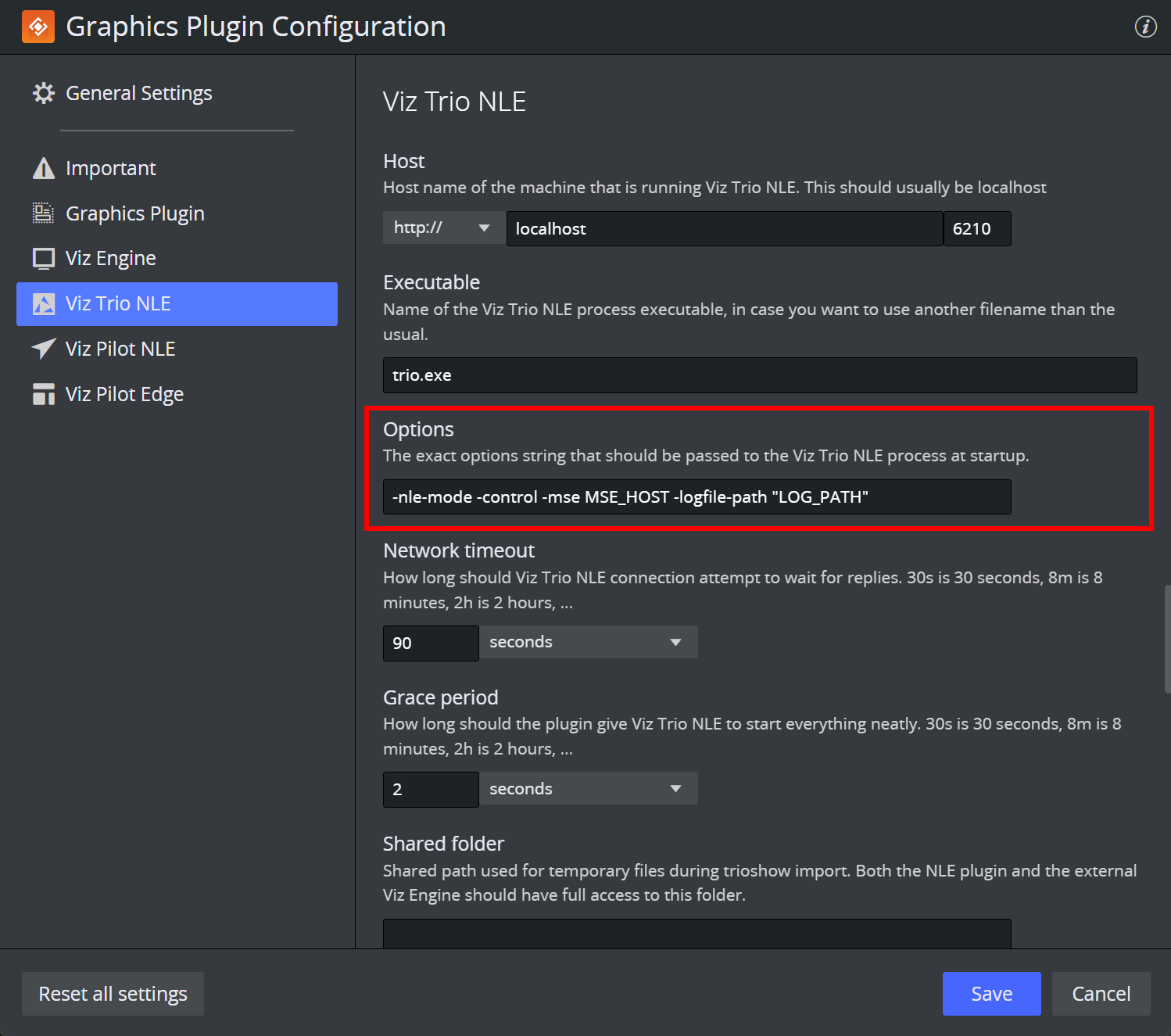
Task: Switch to the Viz Engine settings section
Action: click(110, 258)
